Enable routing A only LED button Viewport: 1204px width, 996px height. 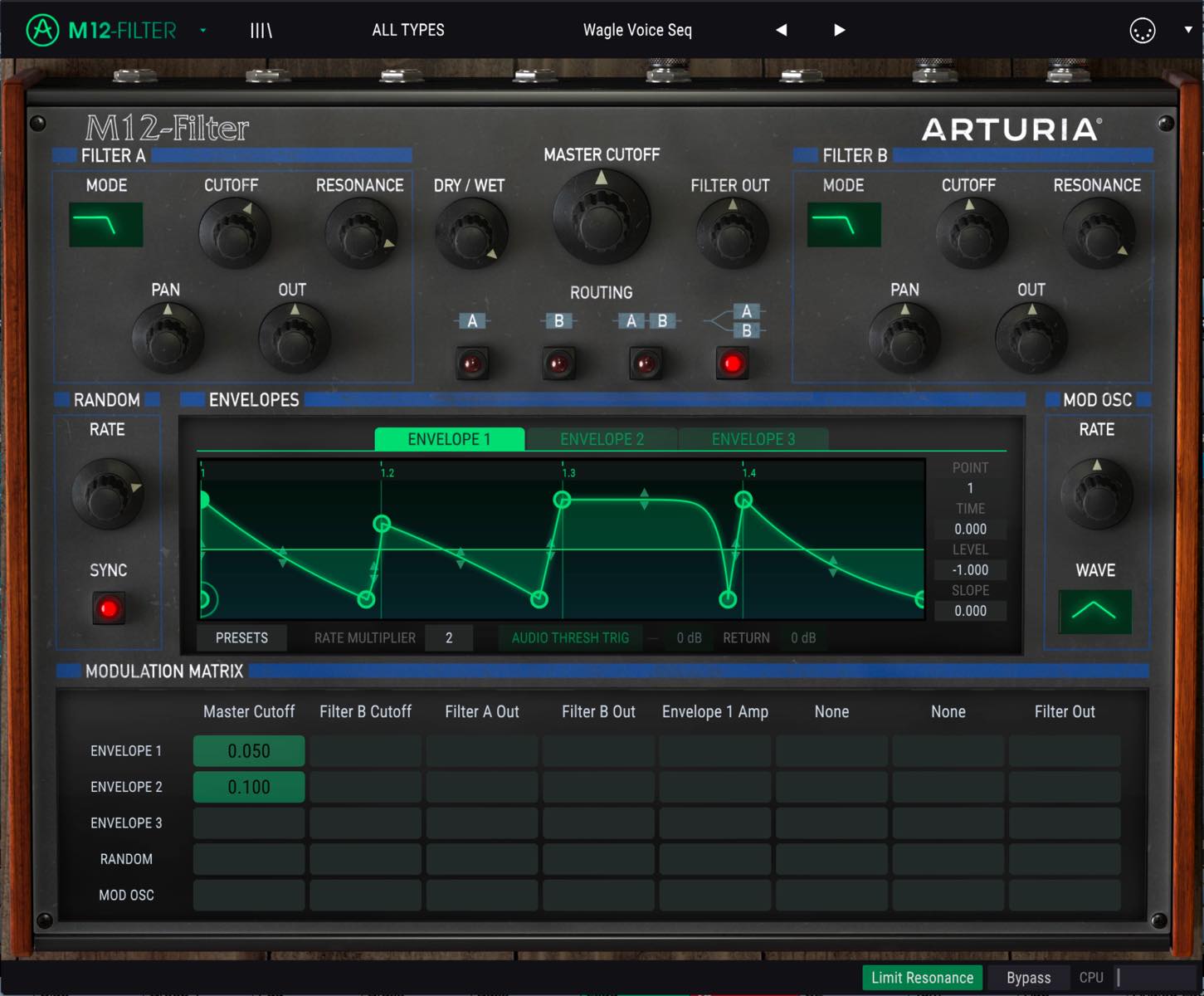click(x=472, y=364)
